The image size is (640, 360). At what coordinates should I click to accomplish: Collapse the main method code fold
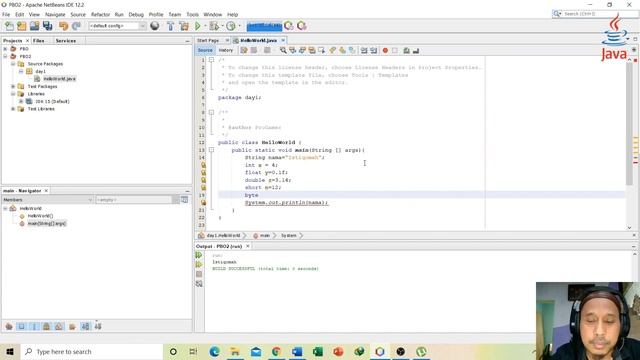point(211,150)
